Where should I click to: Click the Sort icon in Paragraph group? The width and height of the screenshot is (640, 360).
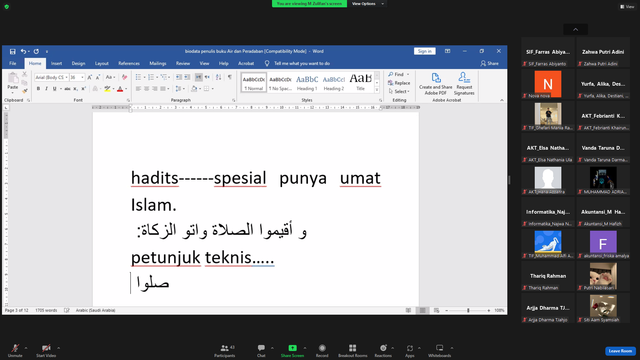tap(218, 77)
